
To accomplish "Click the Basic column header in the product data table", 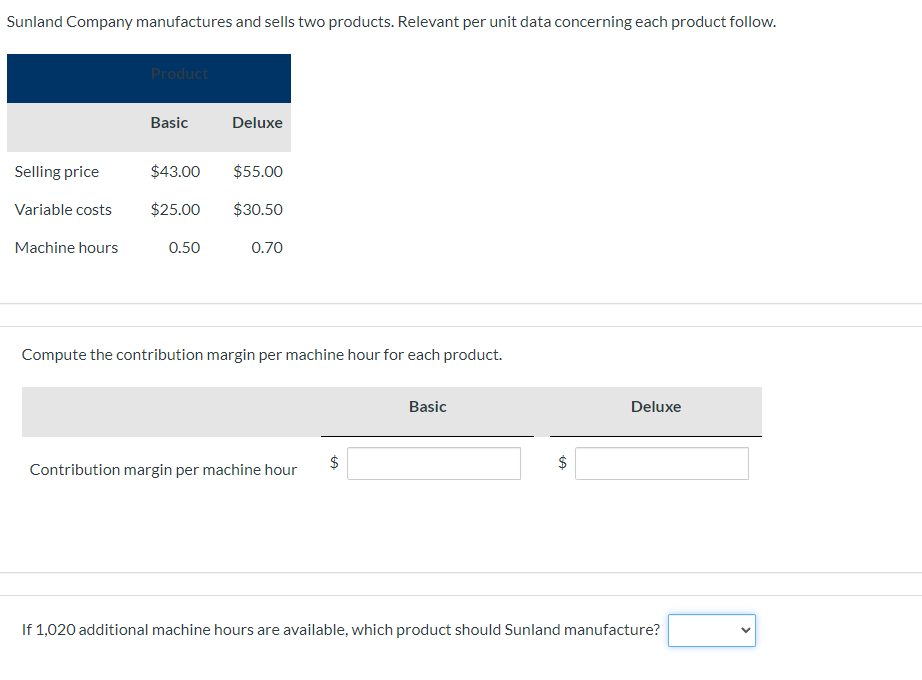I will coord(169,123).
